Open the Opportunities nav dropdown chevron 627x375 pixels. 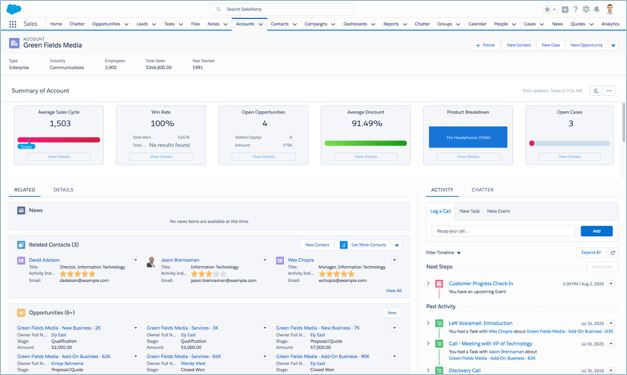126,24
